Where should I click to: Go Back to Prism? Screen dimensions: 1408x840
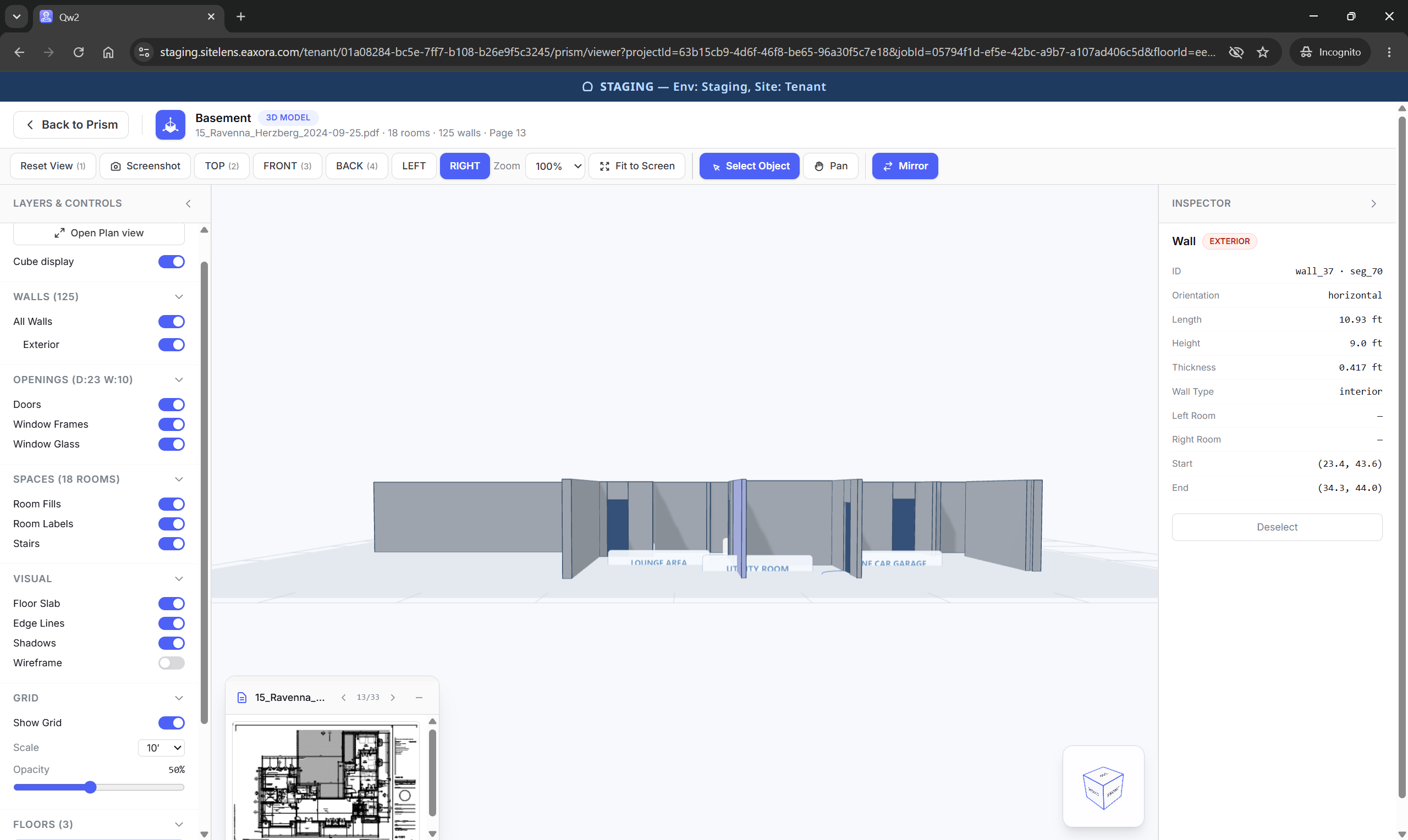click(x=71, y=125)
